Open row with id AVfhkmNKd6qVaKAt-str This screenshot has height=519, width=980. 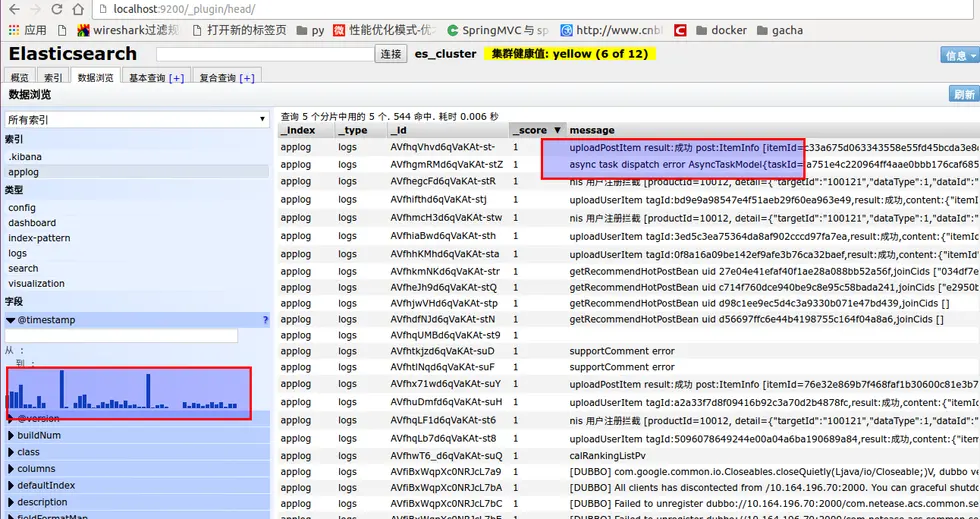point(629,271)
